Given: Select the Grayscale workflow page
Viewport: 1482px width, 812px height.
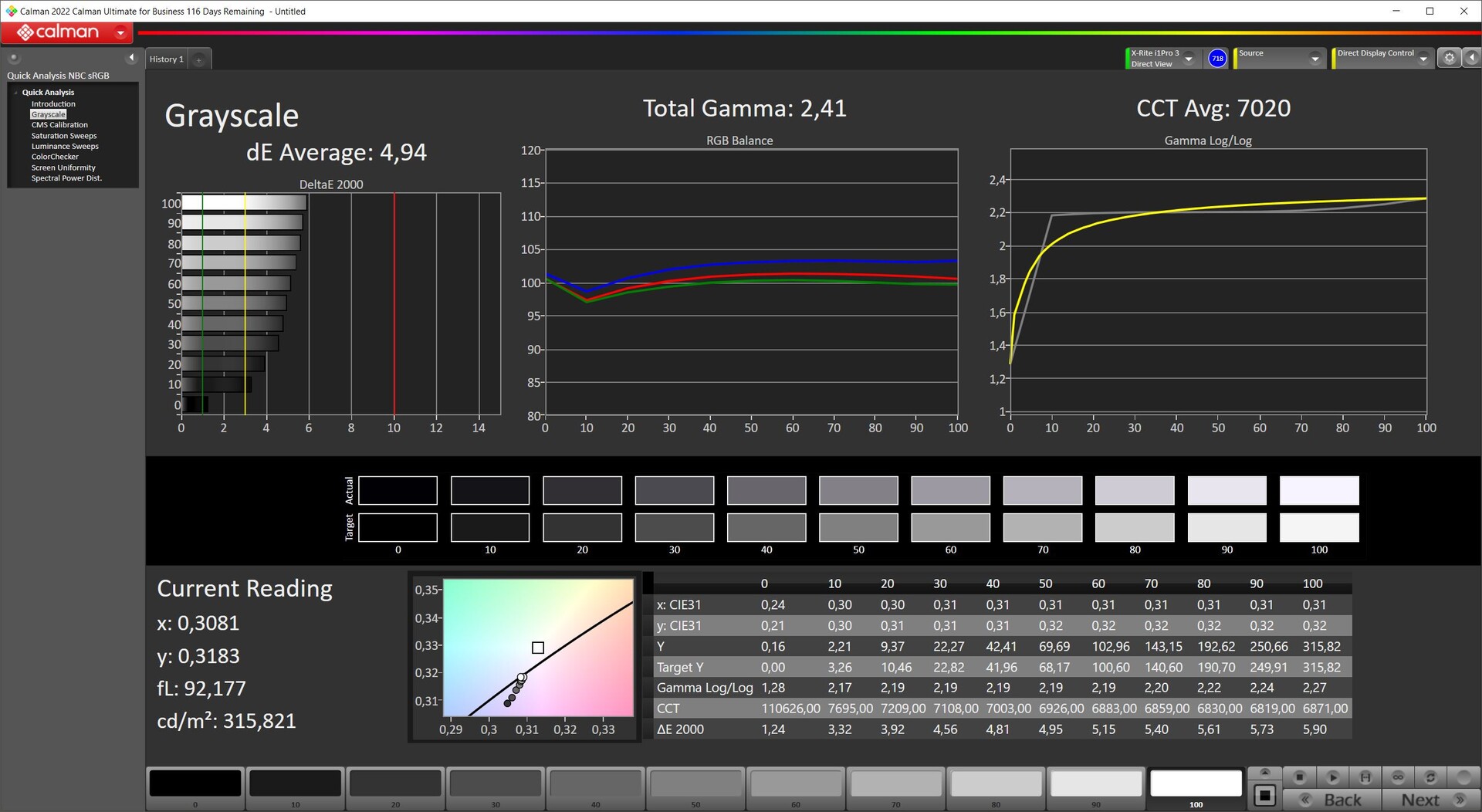Looking at the screenshot, I should coord(49,114).
